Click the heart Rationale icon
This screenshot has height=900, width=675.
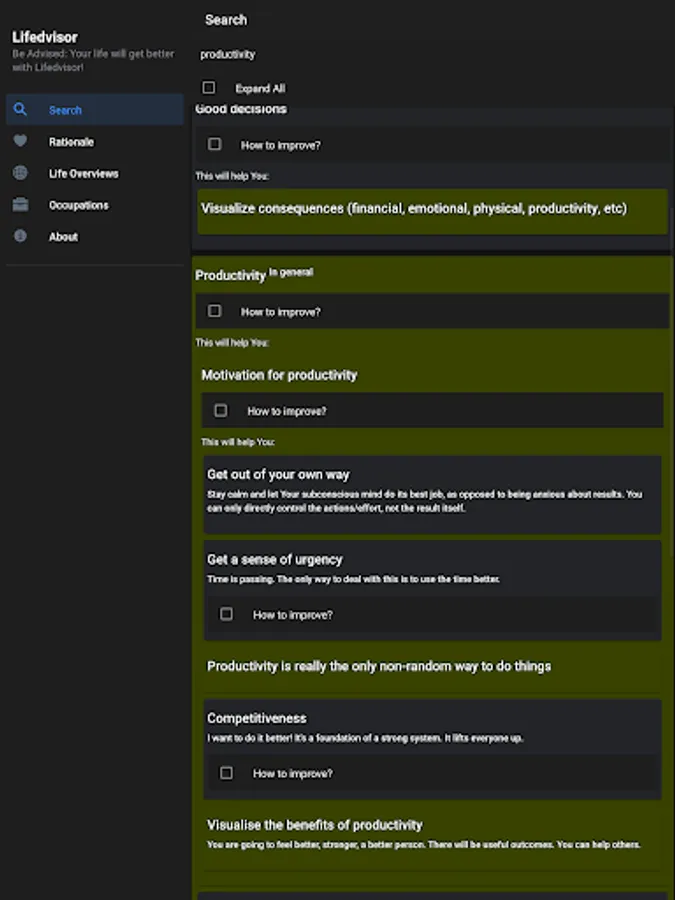point(20,142)
